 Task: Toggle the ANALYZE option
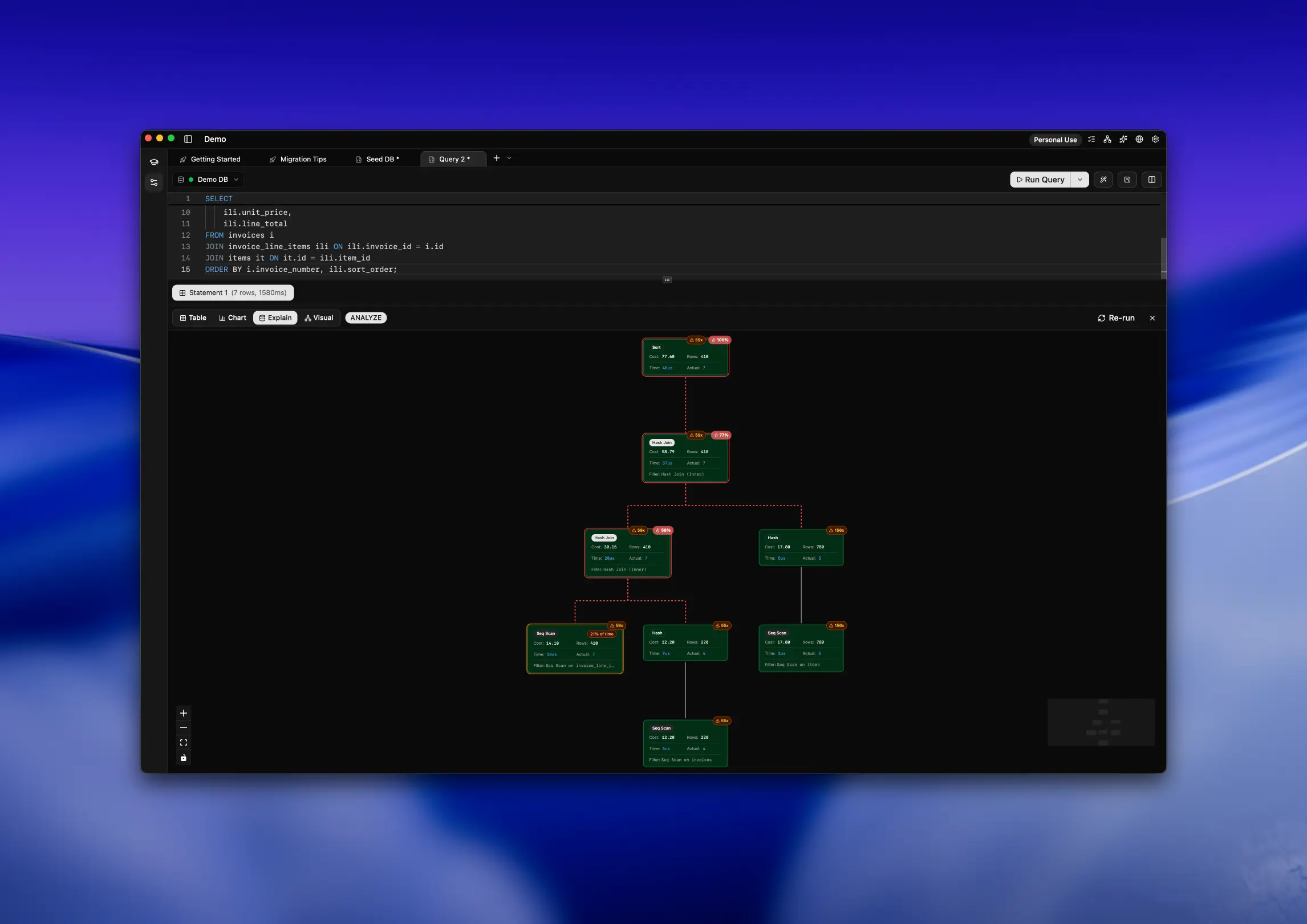pos(366,318)
